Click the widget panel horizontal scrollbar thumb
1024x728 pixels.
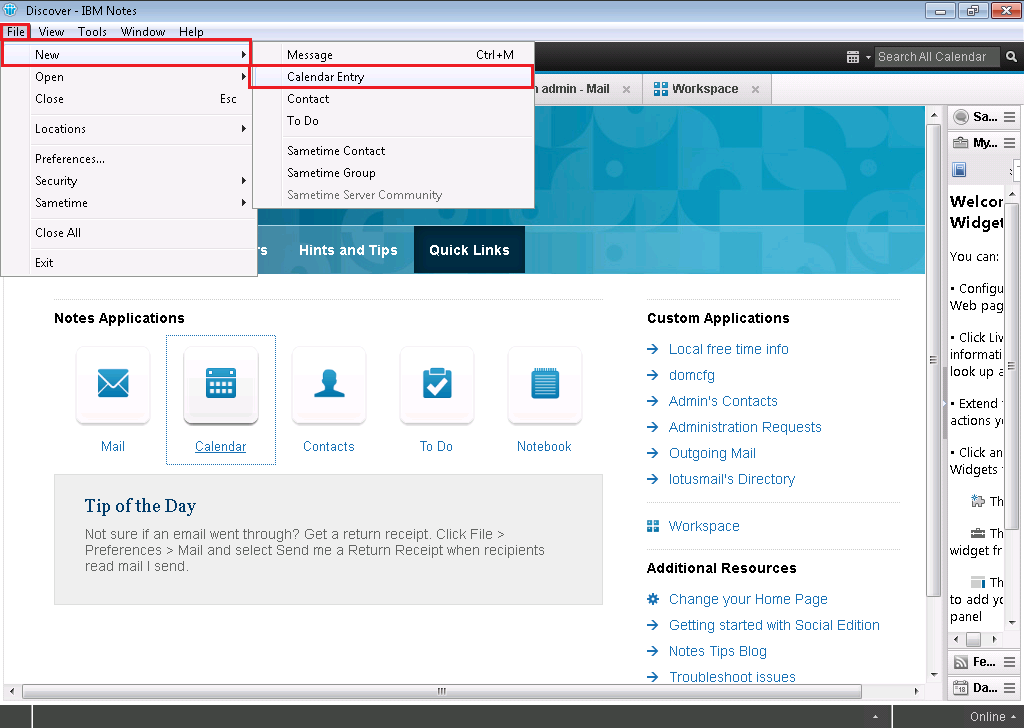973,639
